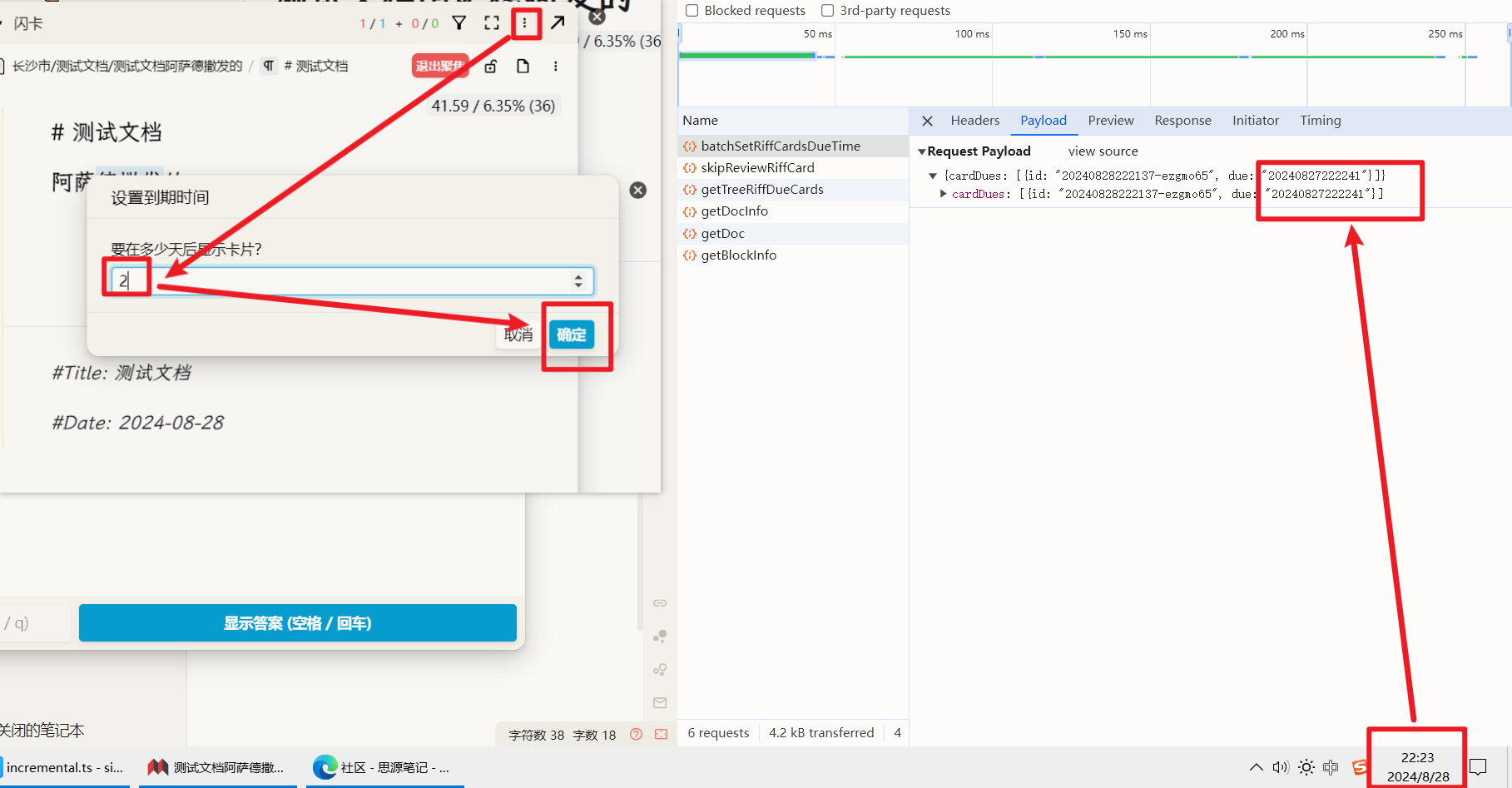Collapse the Request Payload section
The image size is (1512, 788).
922,151
